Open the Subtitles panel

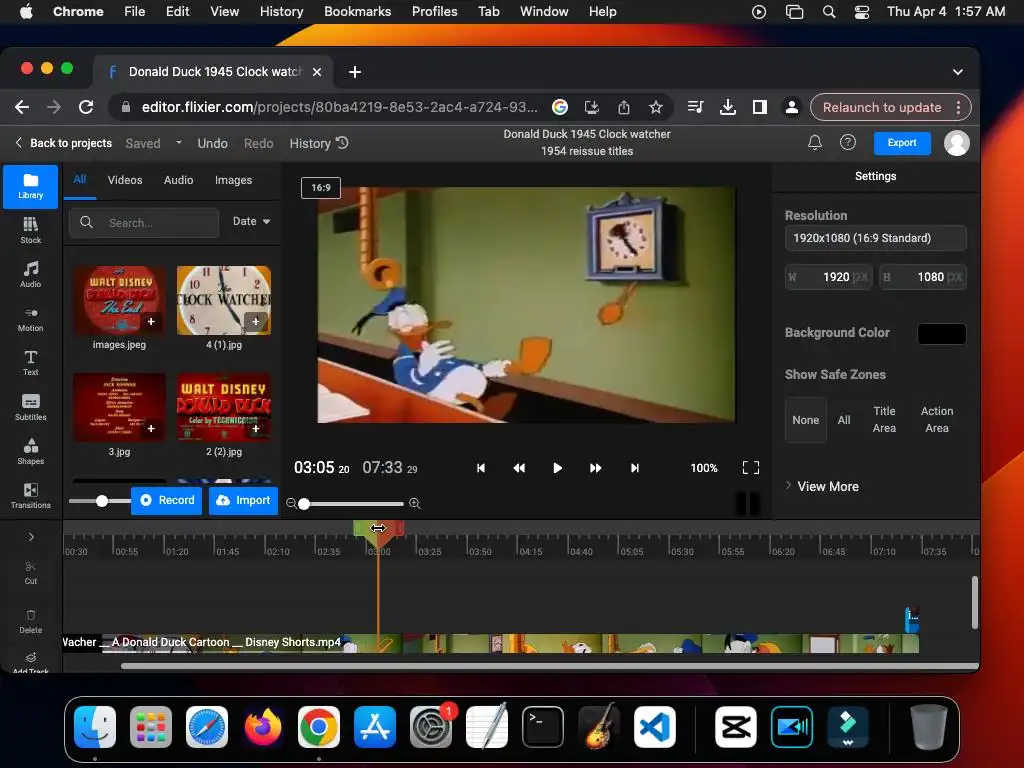[31, 407]
